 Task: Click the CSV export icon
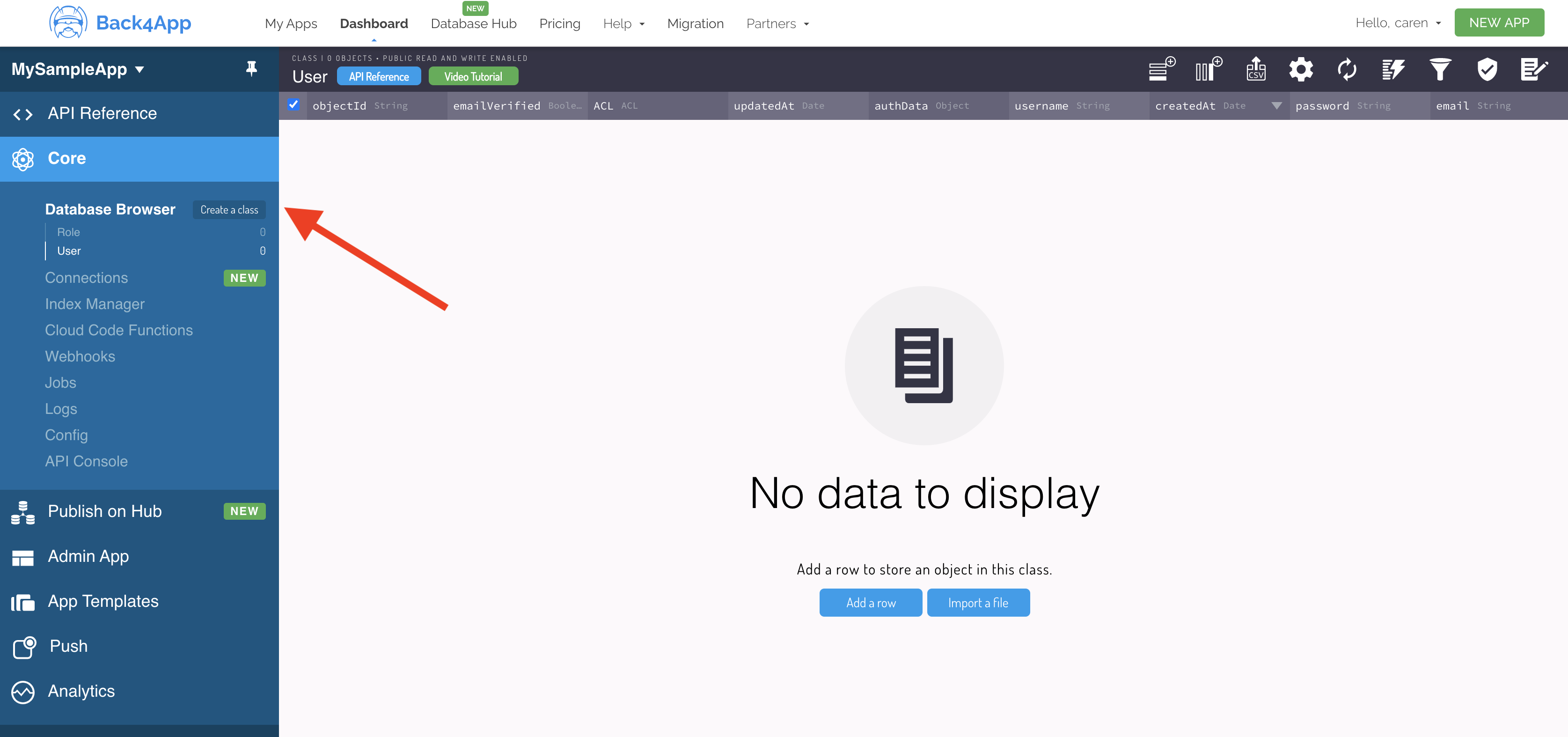pyautogui.click(x=1255, y=69)
